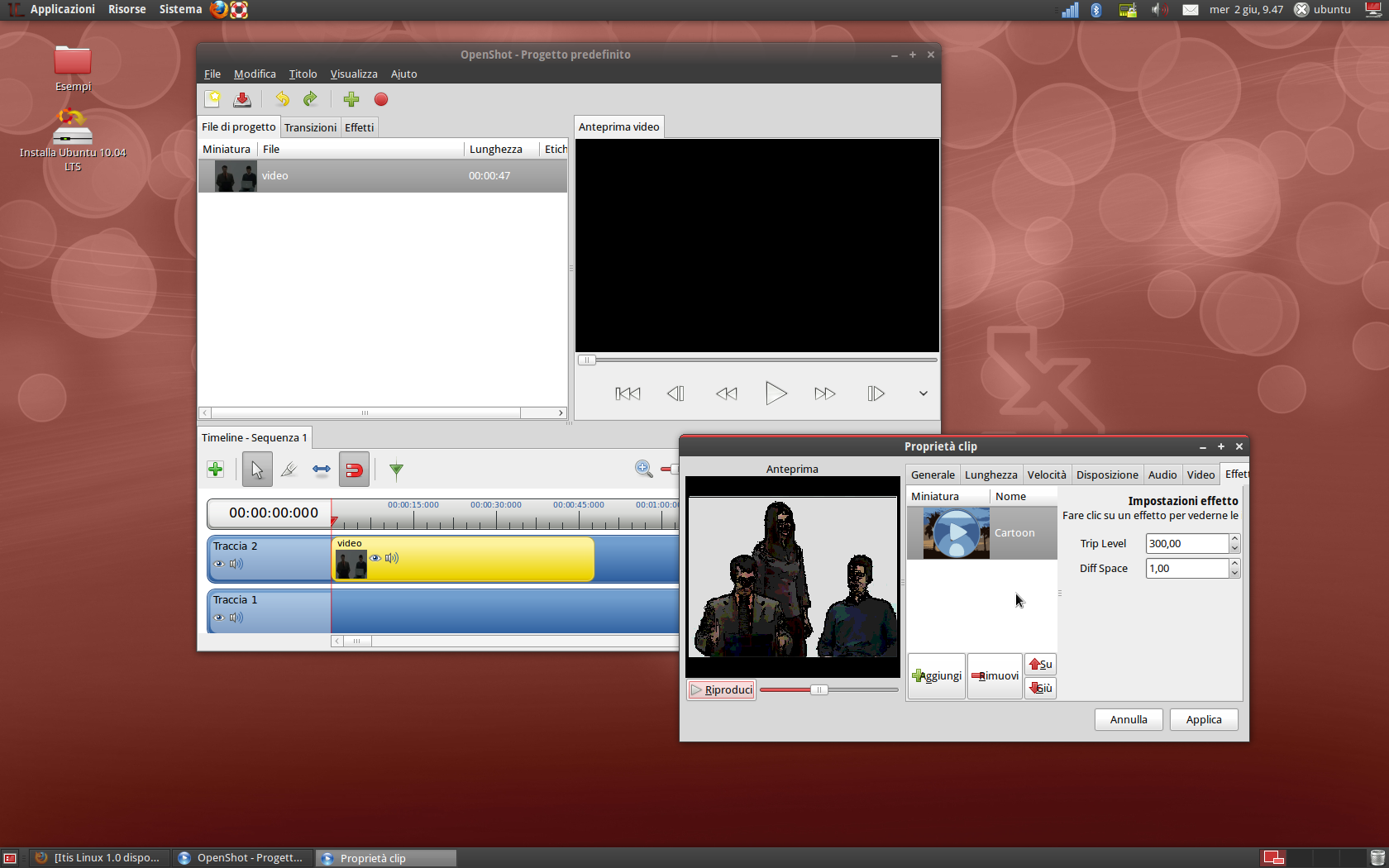Add a new track with the green plus
This screenshot has width=1389, height=868.
(x=215, y=470)
